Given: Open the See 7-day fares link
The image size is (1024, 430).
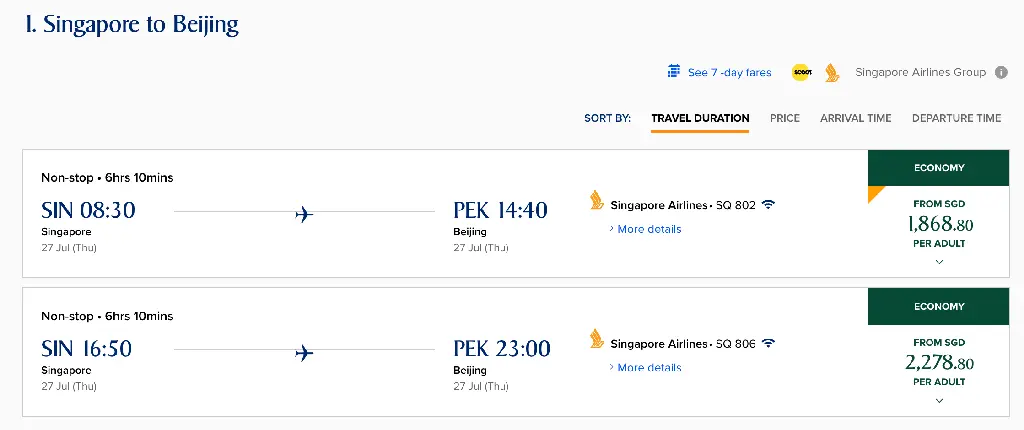Looking at the screenshot, I should (729, 73).
